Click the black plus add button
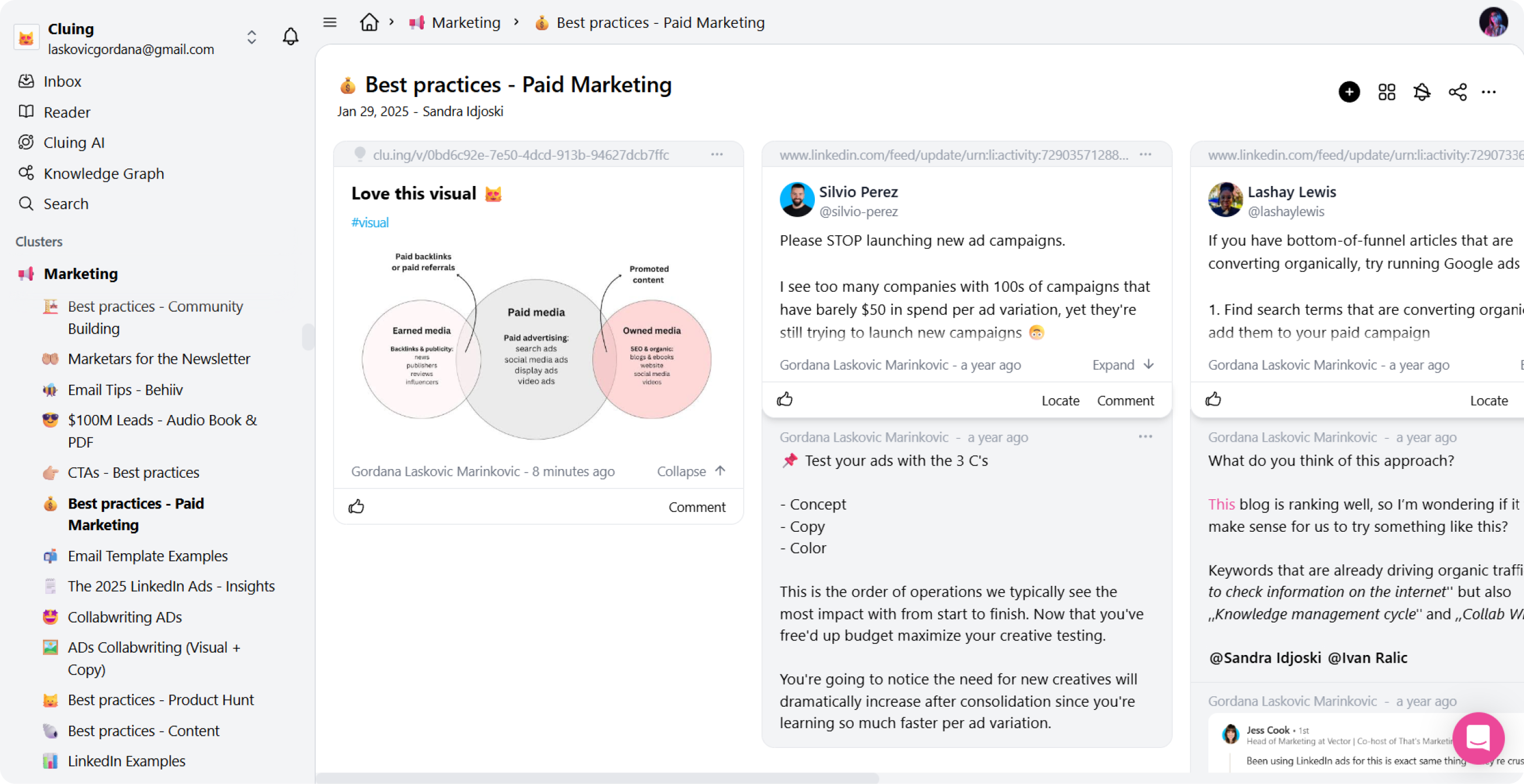The image size is (1524, 784). pyautogui.click(x=1349, y=92)
